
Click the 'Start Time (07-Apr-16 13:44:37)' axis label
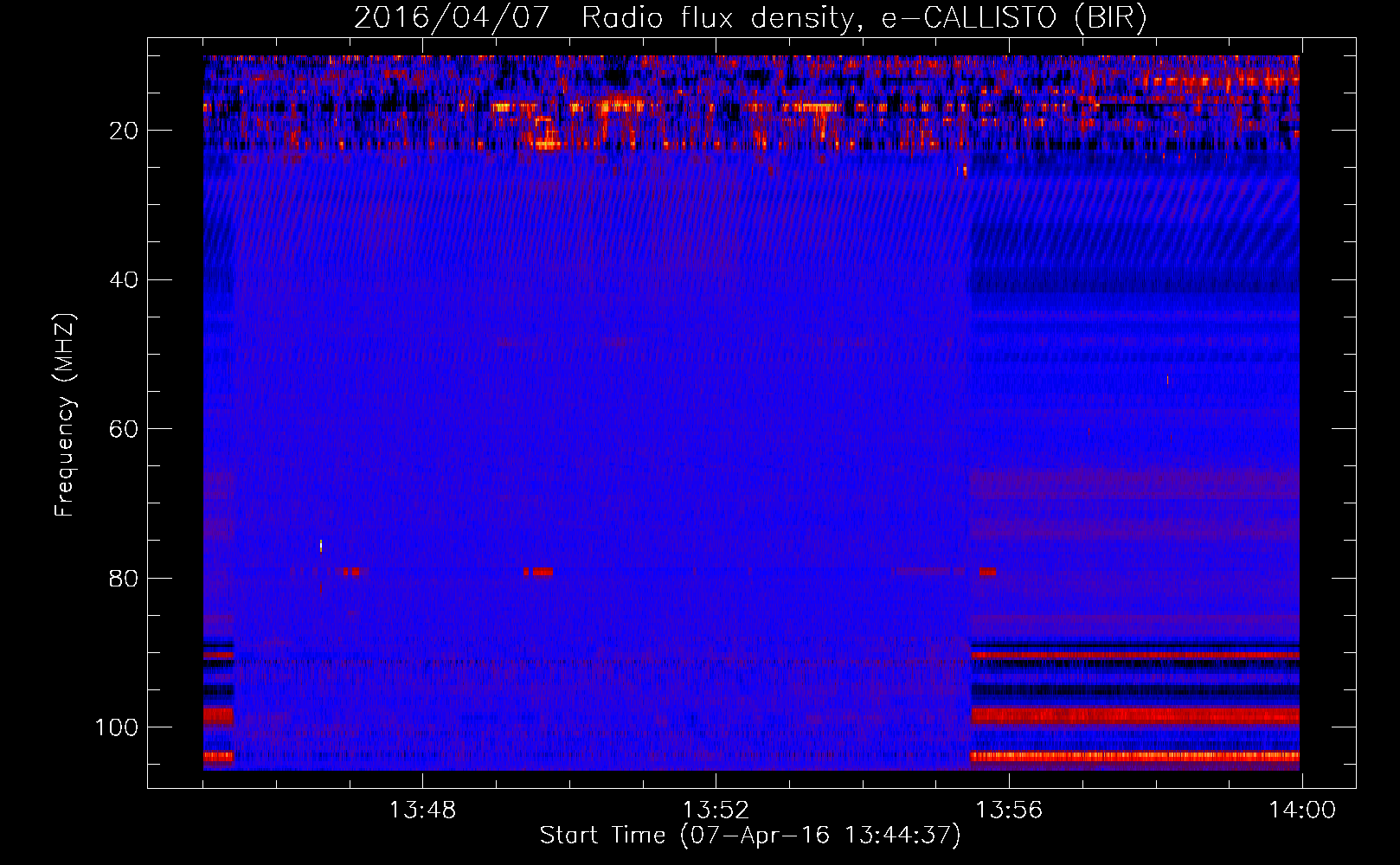[750, 836]
